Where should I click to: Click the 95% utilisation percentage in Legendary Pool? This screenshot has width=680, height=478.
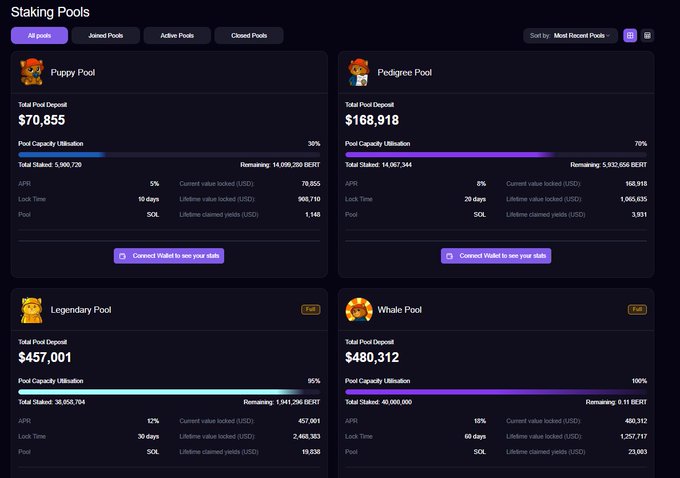314,381
